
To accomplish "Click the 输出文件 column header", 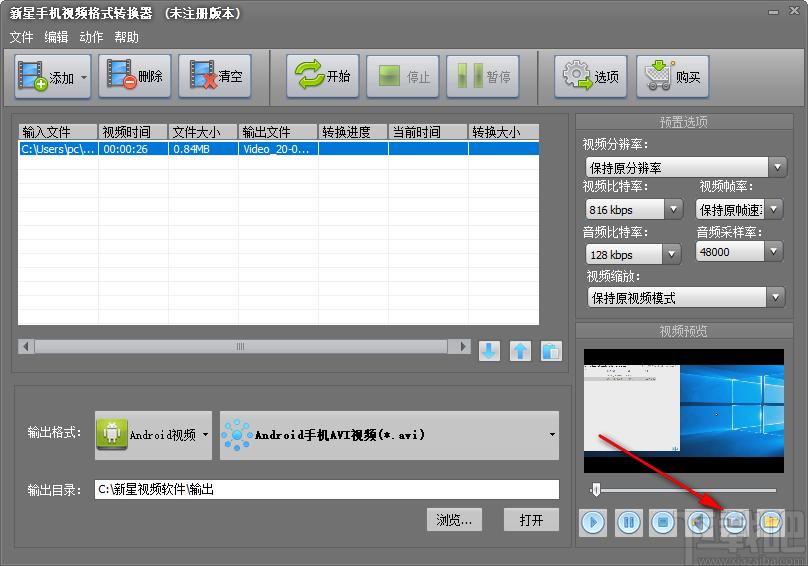I will pyautogui.click(x=278, y=132).
